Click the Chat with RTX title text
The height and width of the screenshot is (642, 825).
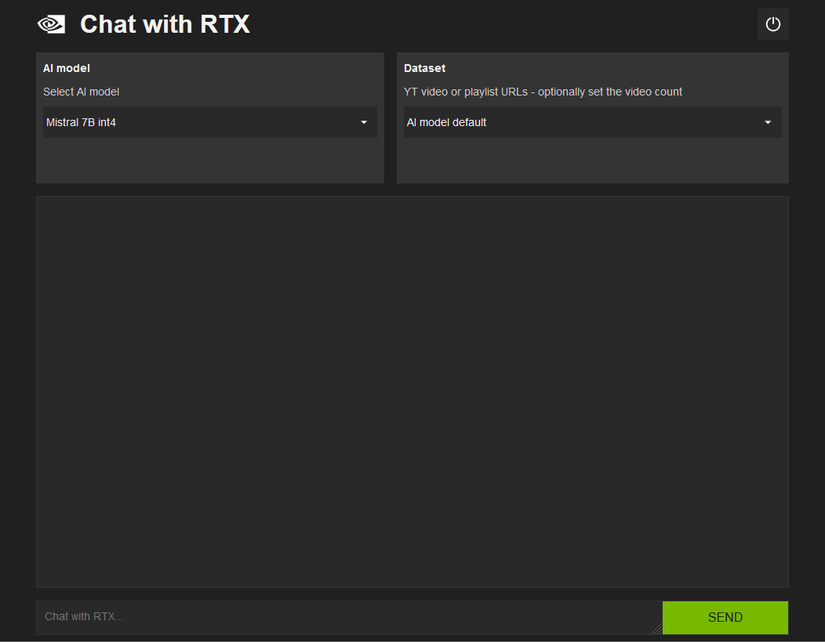coord(164,24)
